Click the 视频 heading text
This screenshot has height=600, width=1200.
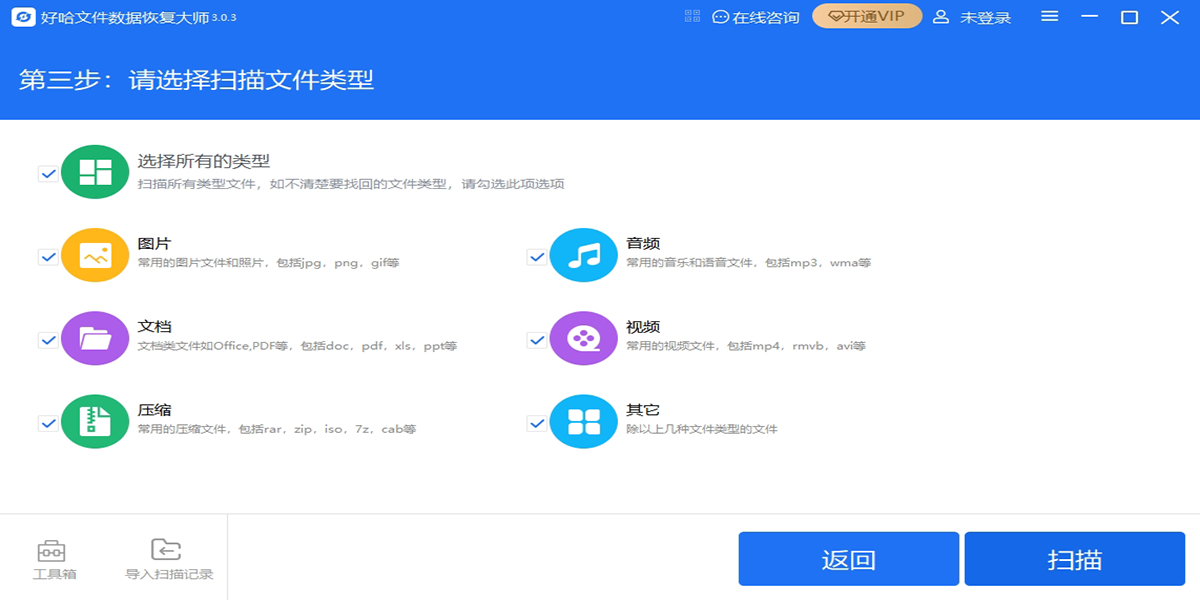(x=643, y=327)
